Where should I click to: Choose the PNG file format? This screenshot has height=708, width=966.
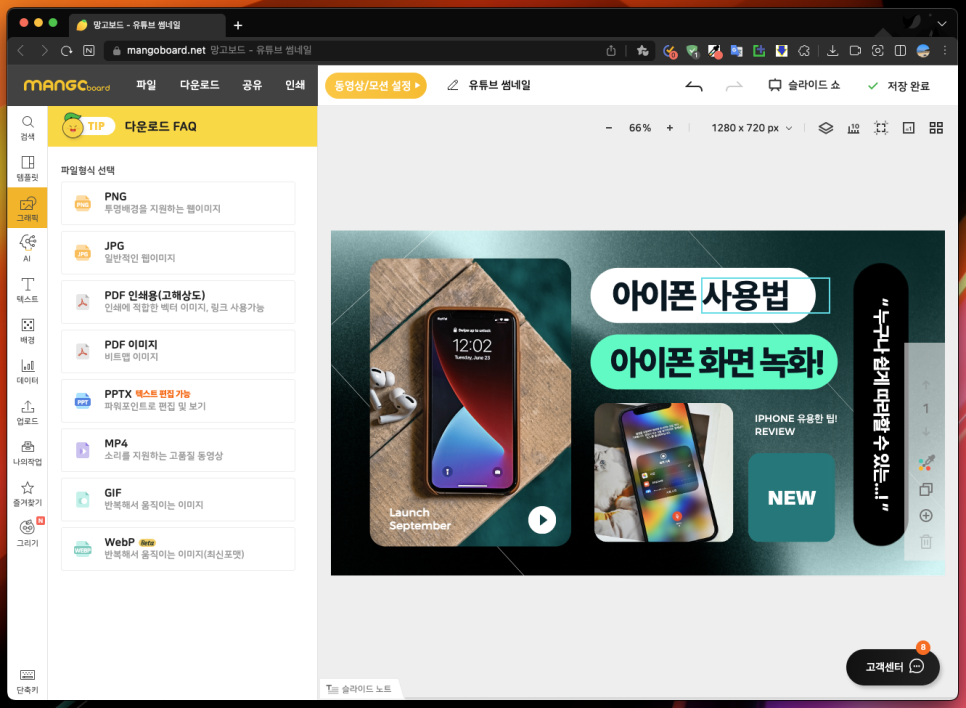point(178,203)
